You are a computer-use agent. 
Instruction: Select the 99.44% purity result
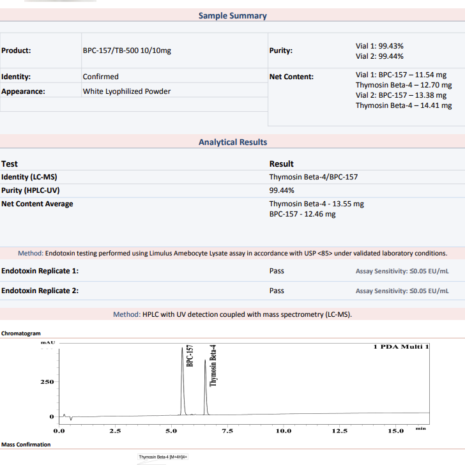coord(282,190)
